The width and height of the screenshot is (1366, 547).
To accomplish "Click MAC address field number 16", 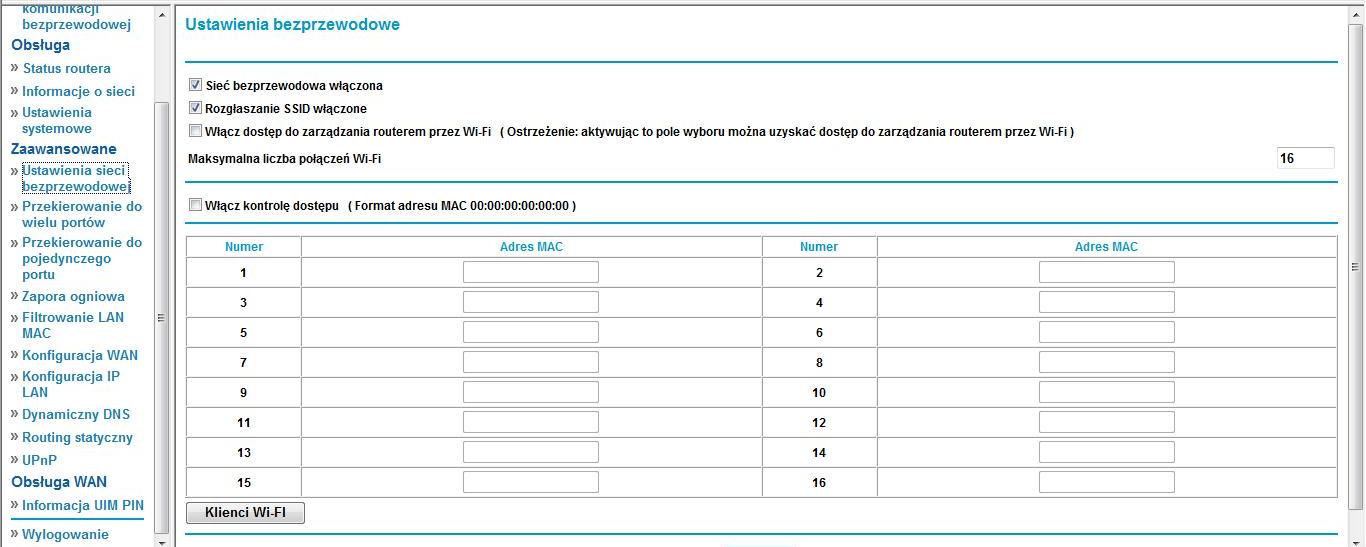I will pyautogui.click(x=1106, y=482).
